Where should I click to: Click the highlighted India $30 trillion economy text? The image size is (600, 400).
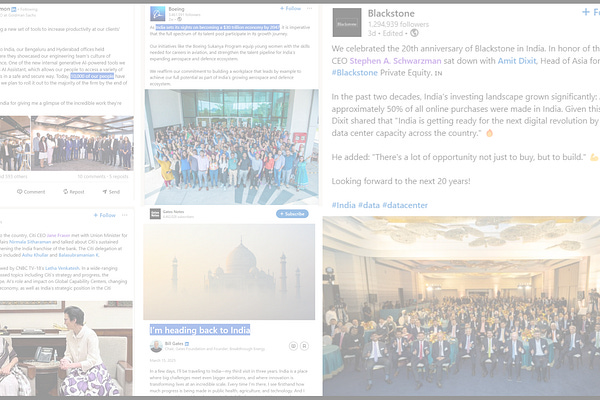click(x=218, y=27)
